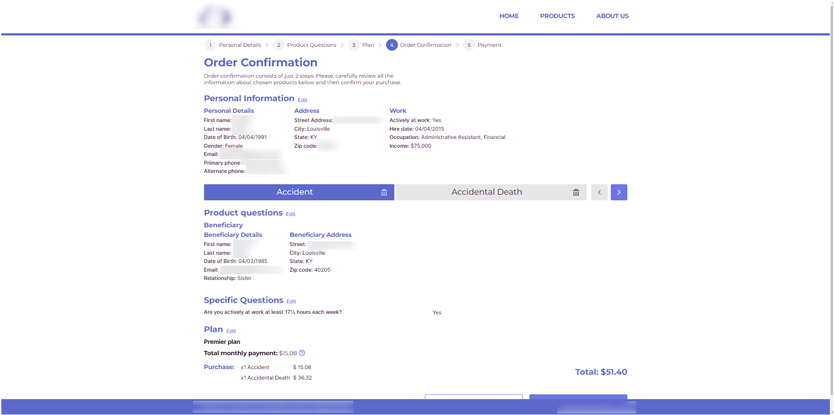This screenshot has height=415, width=834.
Task: Select step 1 Personal Details circle
Action: pos(210,45)
